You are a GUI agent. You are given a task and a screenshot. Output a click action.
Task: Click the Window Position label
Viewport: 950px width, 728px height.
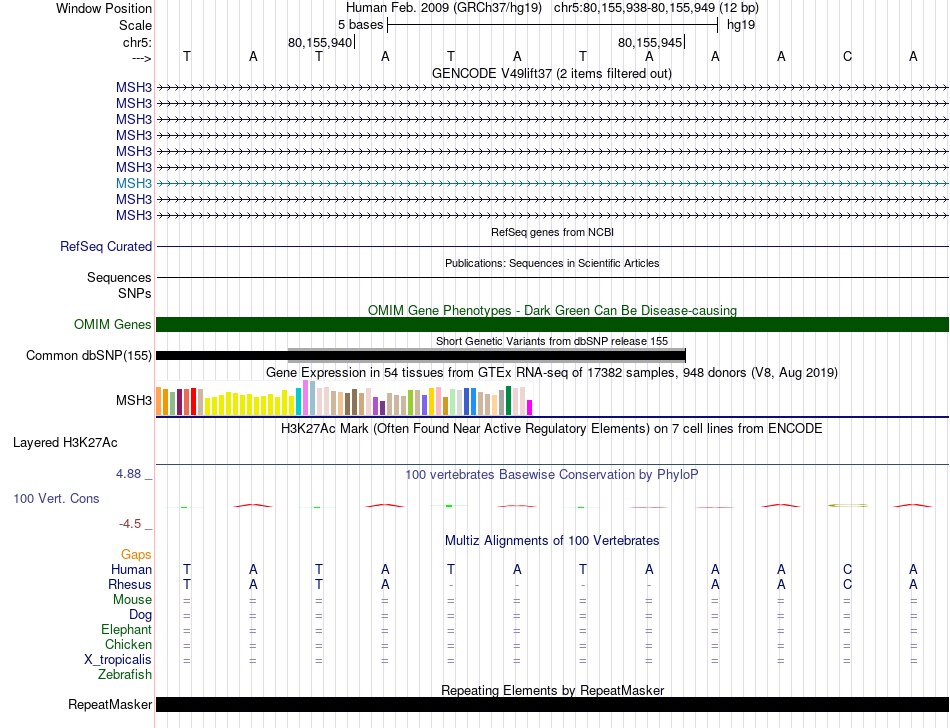click(104, 8)
